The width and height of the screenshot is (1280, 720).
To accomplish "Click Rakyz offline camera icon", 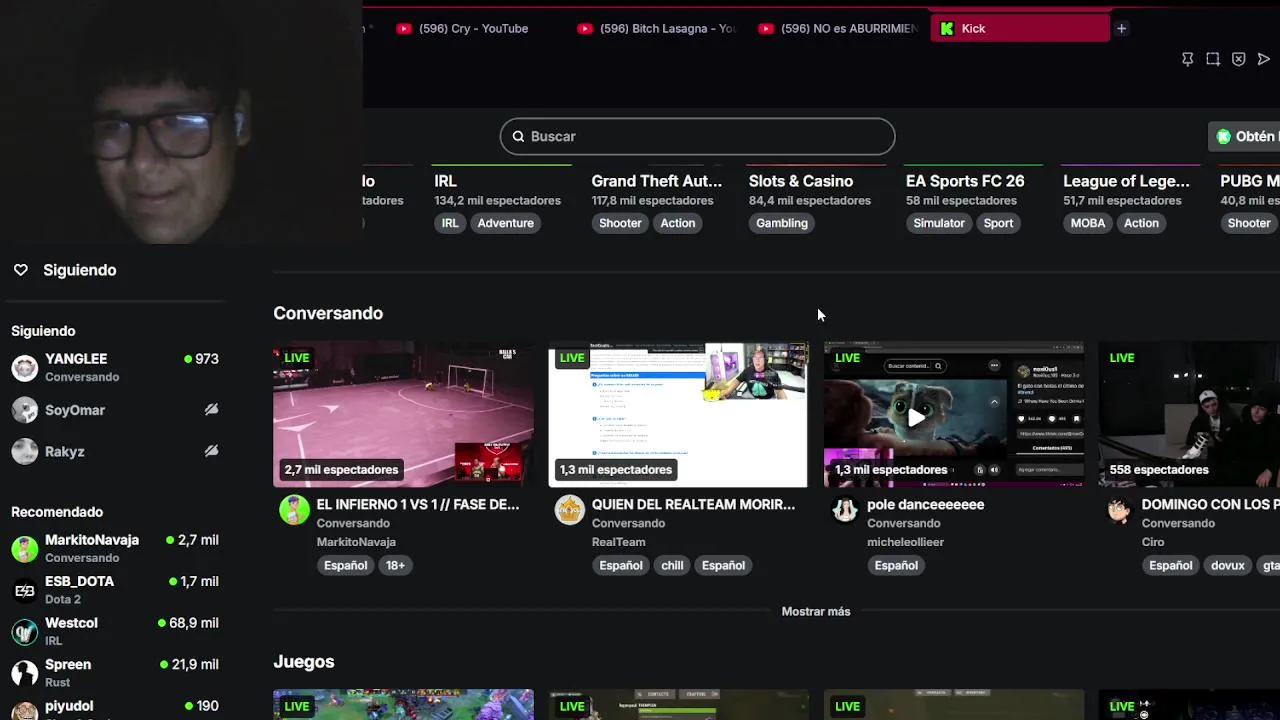I will (x=211, y=451).
